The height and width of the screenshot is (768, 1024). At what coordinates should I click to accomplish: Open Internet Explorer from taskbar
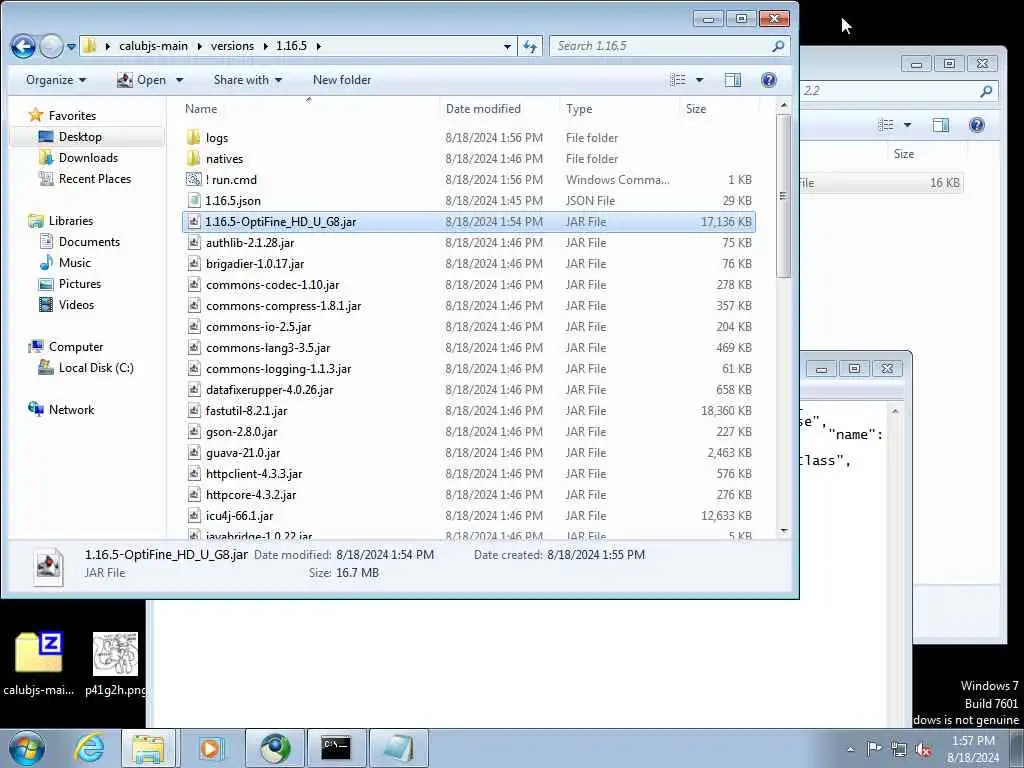point(89,748)
